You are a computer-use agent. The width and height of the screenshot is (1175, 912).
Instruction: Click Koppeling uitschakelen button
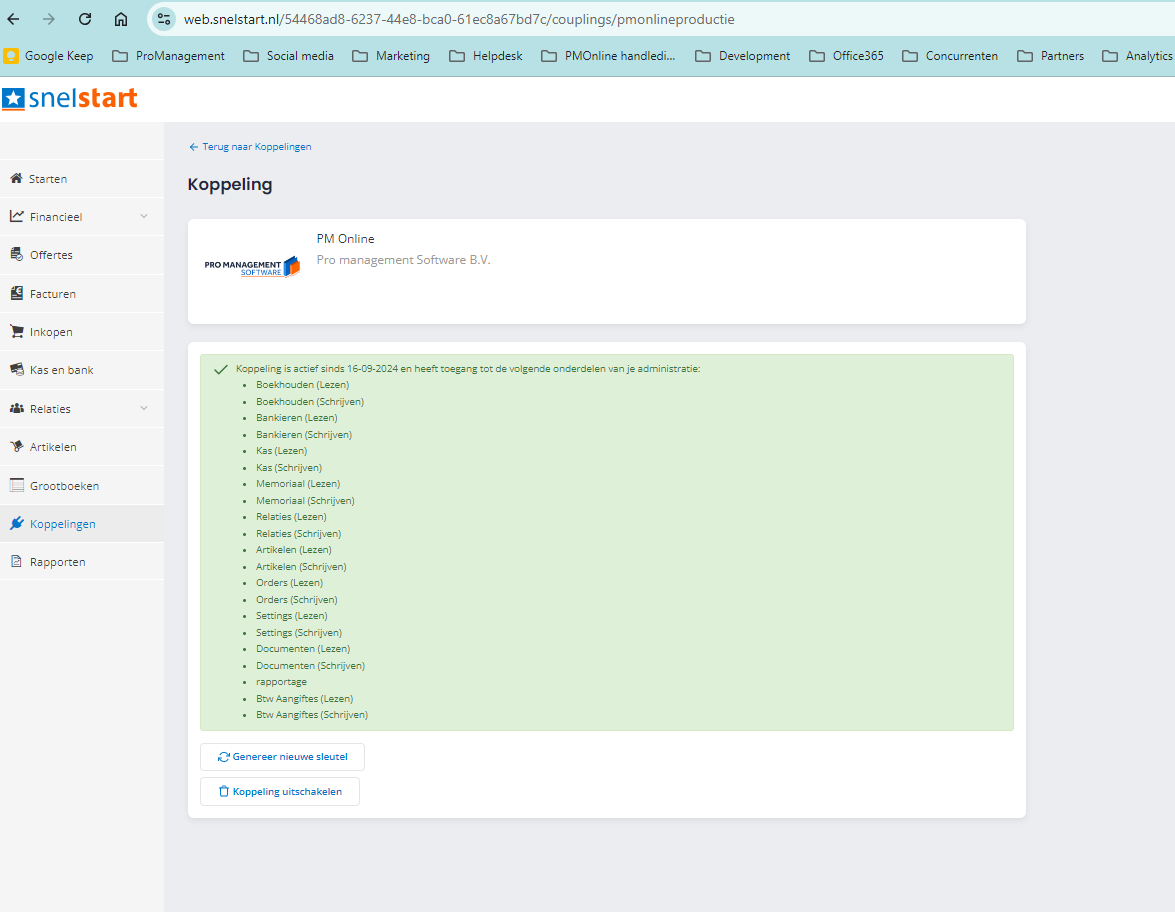click(x=280, y=791)
